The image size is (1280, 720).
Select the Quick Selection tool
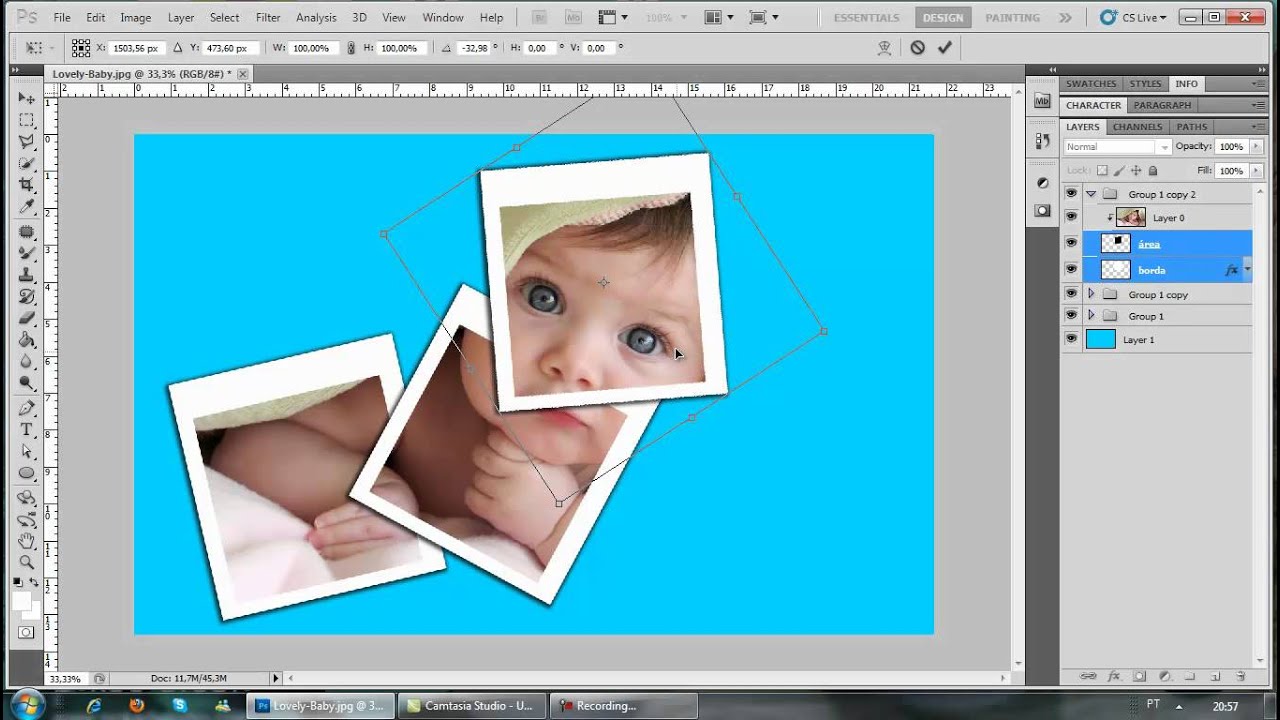(x=27, y=163)
